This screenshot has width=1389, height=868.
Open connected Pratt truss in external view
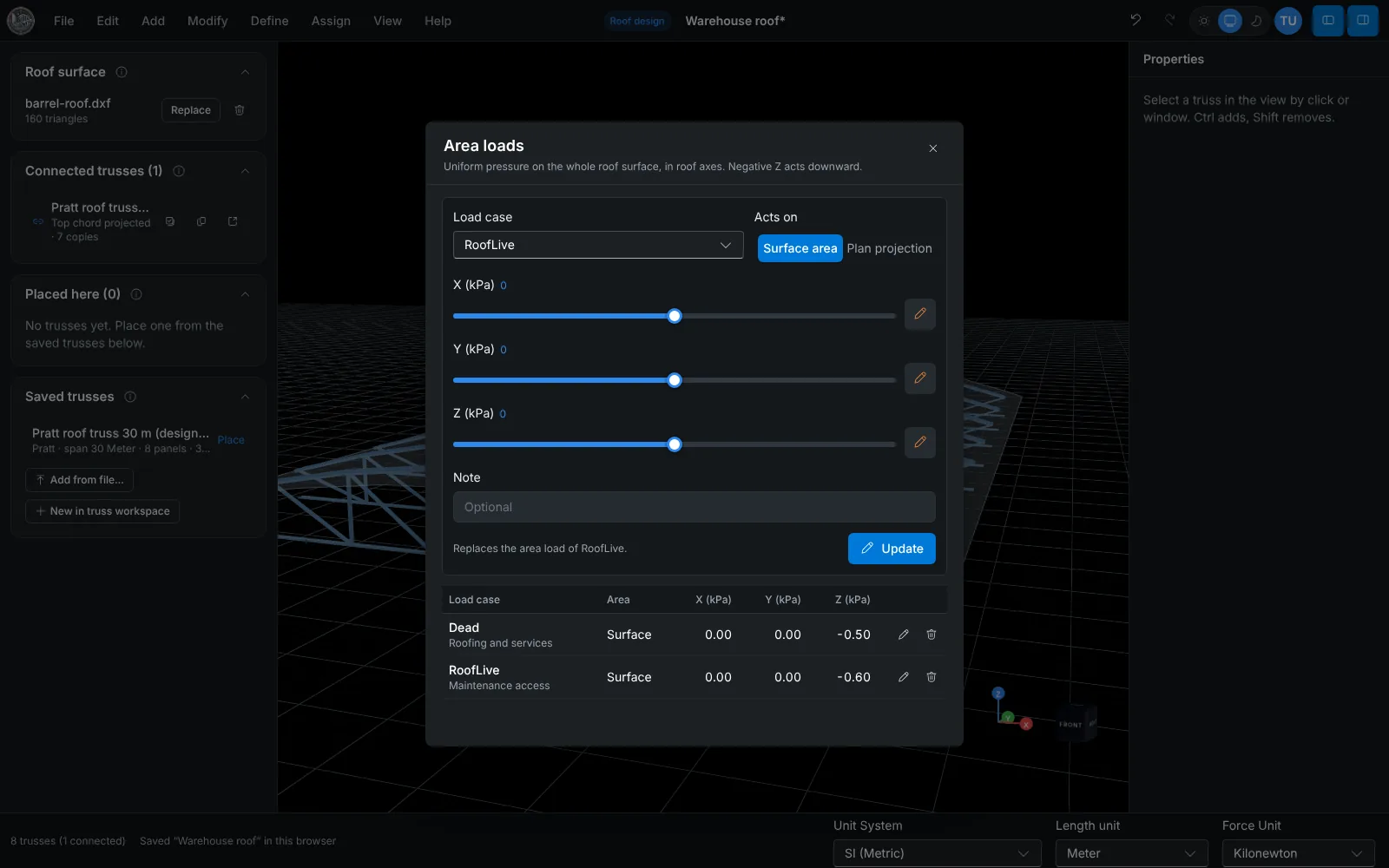(x=233, y=221)
